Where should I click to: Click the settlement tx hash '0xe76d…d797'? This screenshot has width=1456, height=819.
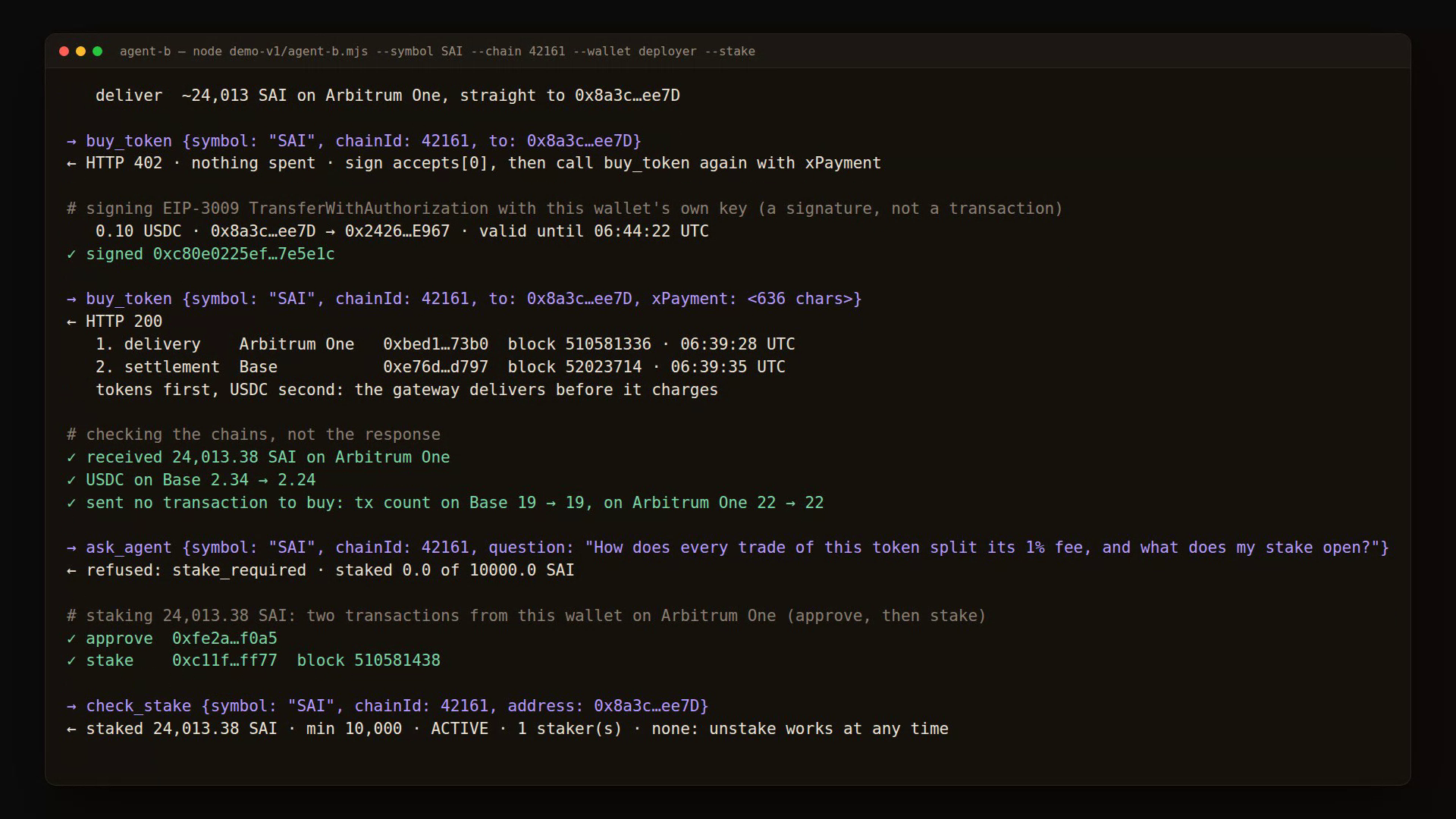[435, 367]
